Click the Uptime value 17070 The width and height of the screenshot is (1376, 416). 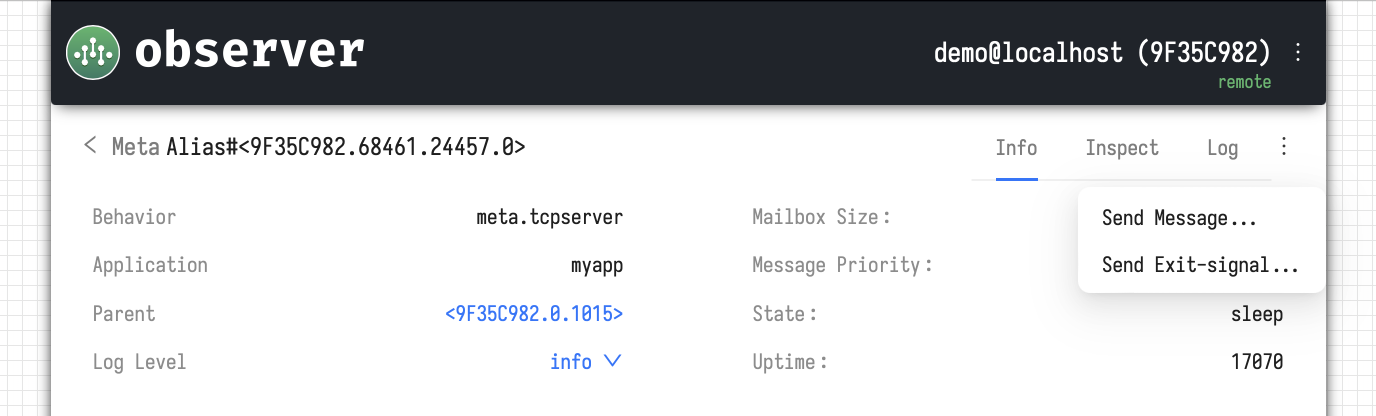1257,362
